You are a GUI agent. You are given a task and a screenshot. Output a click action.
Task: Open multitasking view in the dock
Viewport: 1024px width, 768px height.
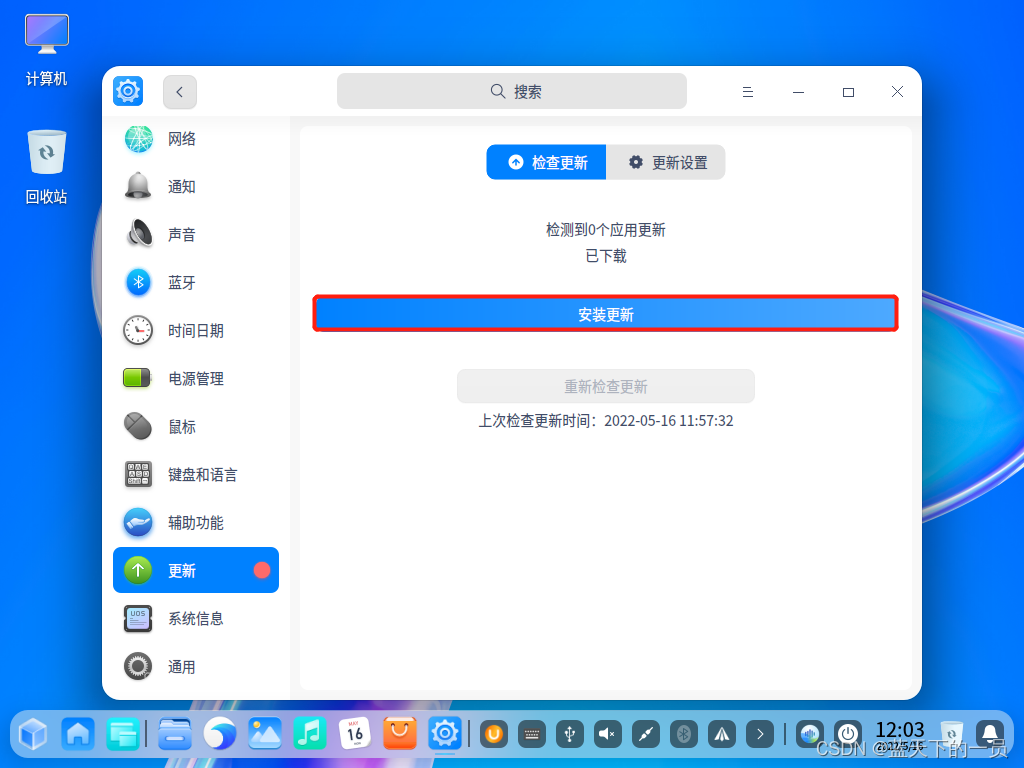(x=123, y=734)
